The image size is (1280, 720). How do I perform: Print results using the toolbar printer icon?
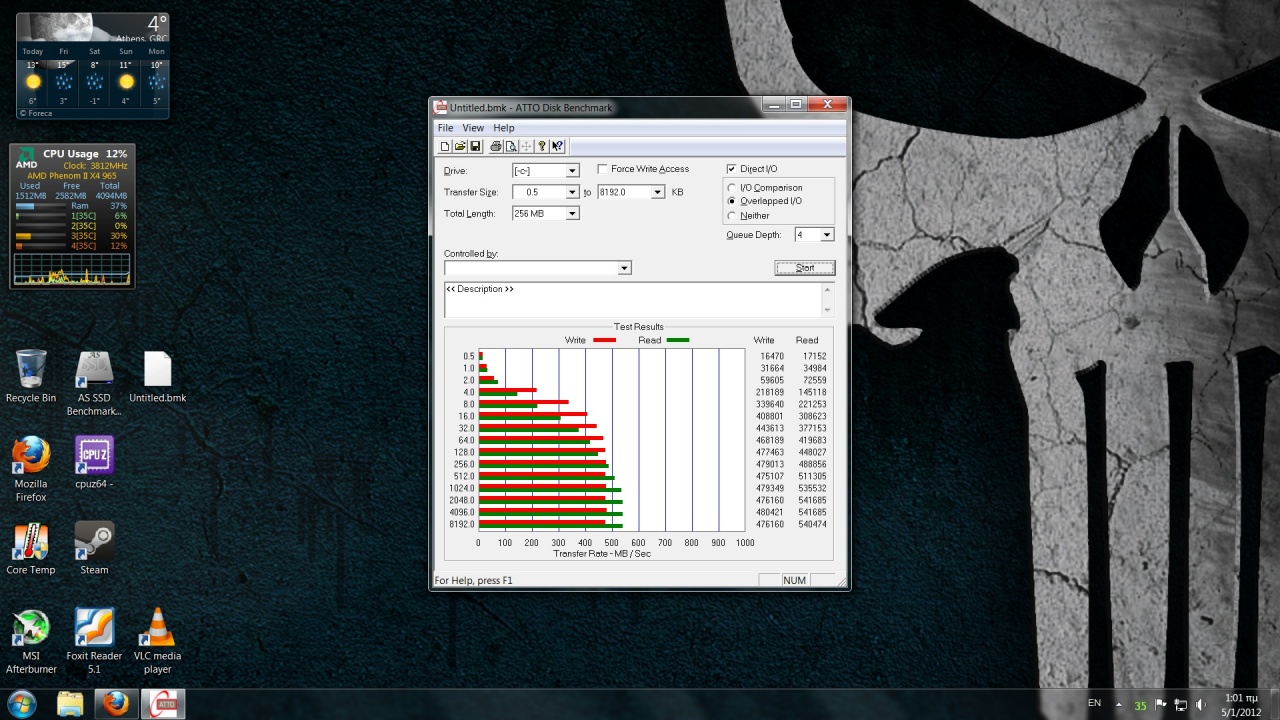[495, 146]
